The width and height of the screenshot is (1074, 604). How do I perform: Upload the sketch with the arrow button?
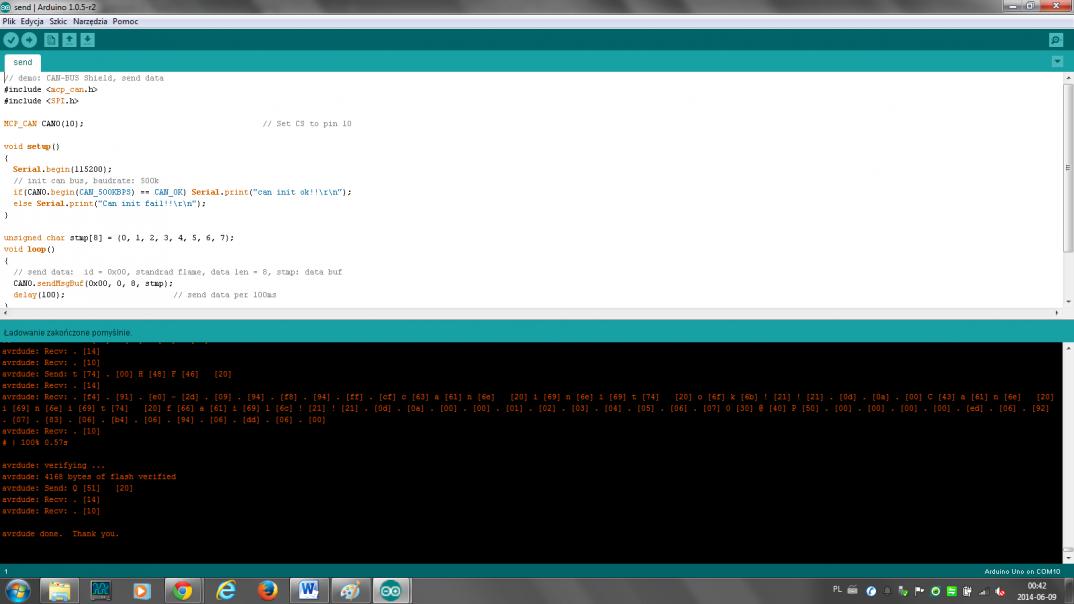(x=29, y=40)
